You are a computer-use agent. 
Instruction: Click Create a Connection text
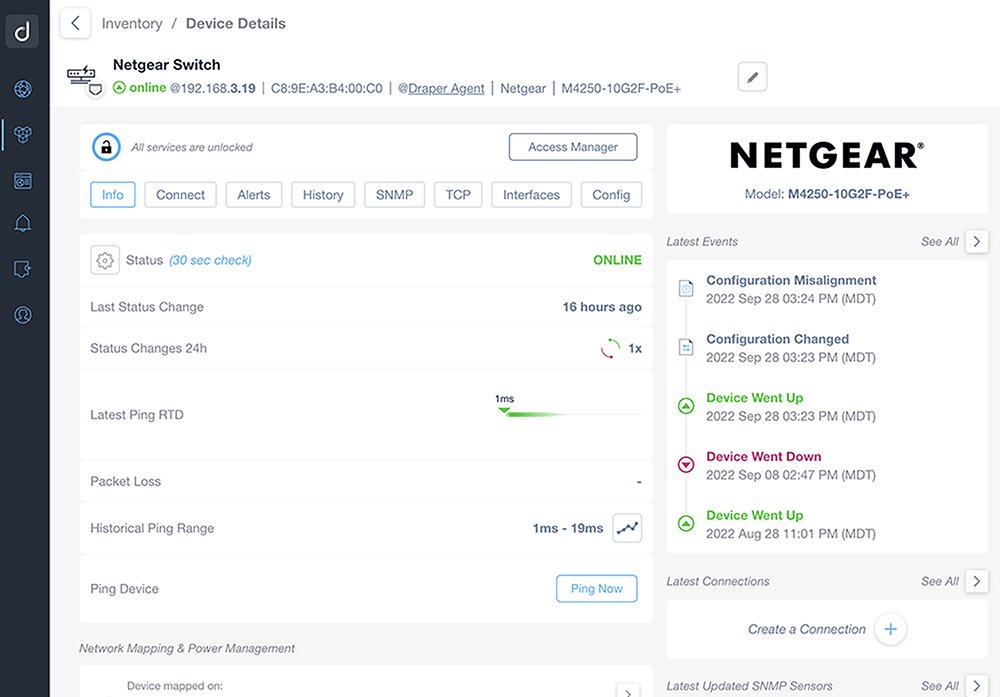pos(807,629)
